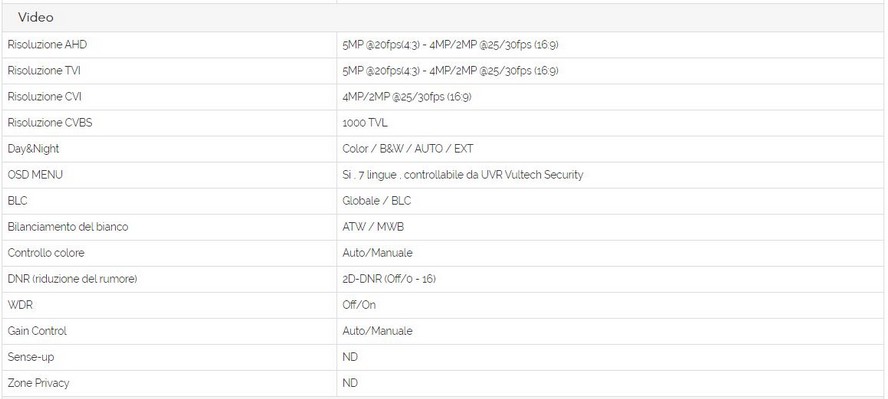The width and height of the screenshot is (888, 399).
Task: Click the ATW / MWB value
Action: 373,227
